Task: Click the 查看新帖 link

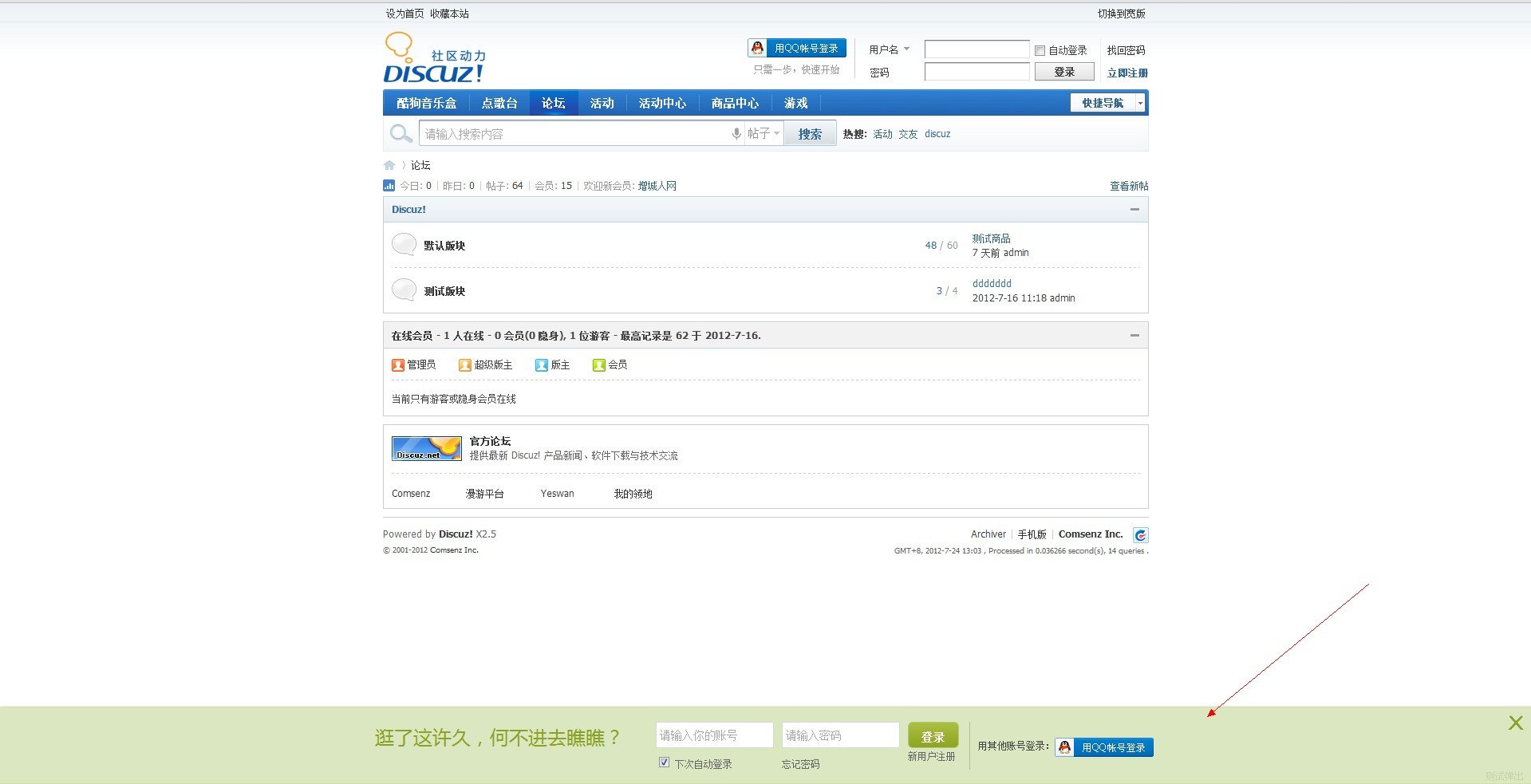Action: click(1129, 186)
